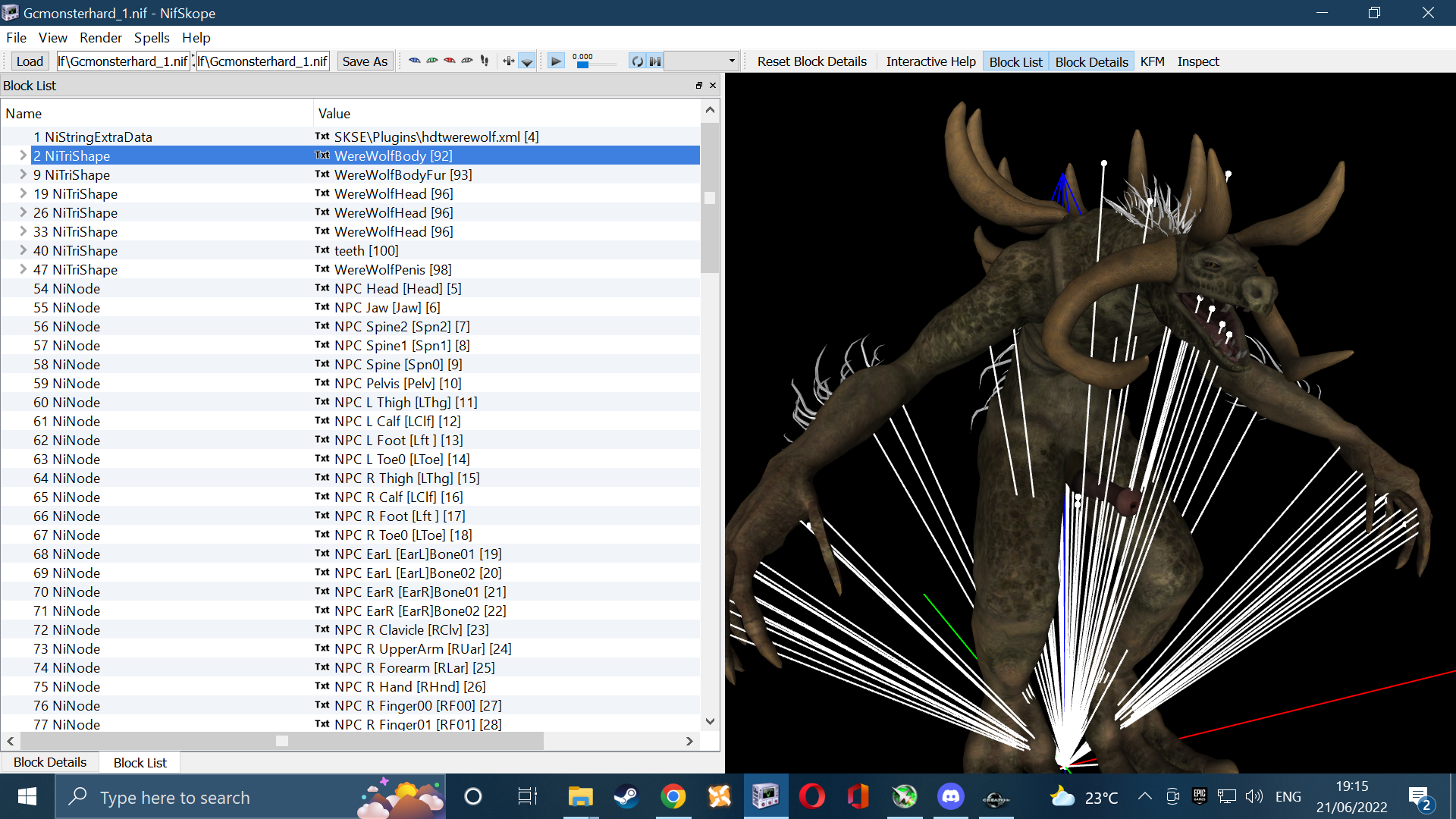Toggle the animation switch button
This screenshot has width=1456, height=819.
tap(655, 61)
